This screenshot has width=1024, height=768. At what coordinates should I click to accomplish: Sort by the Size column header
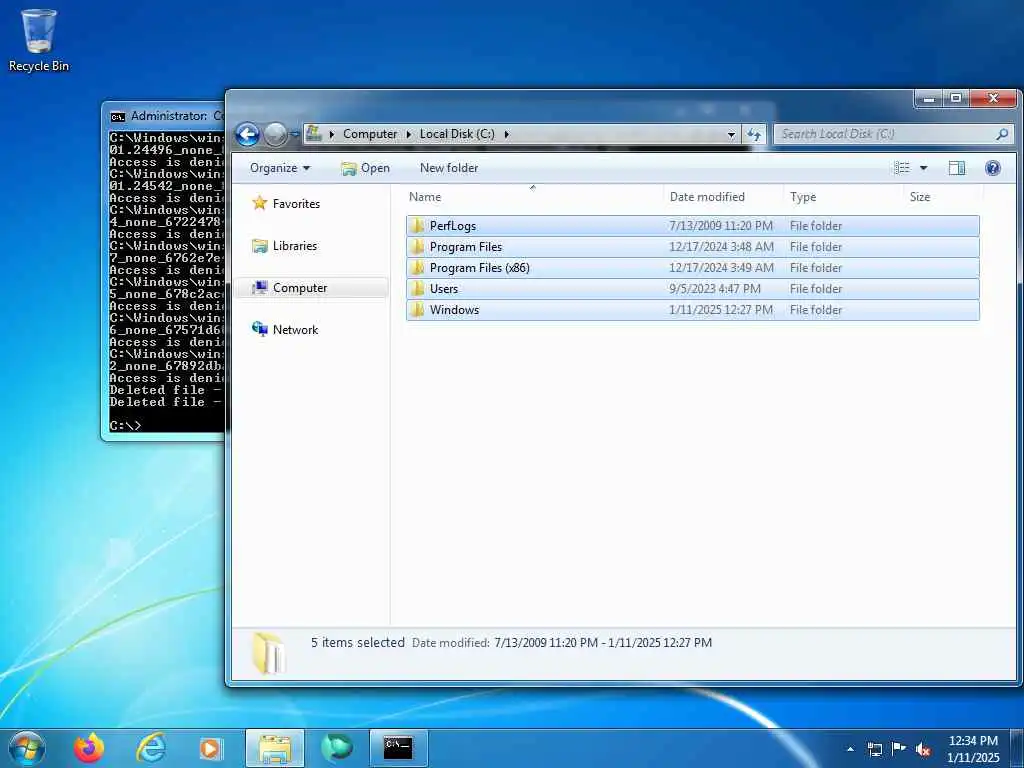(x=943, y=197)
